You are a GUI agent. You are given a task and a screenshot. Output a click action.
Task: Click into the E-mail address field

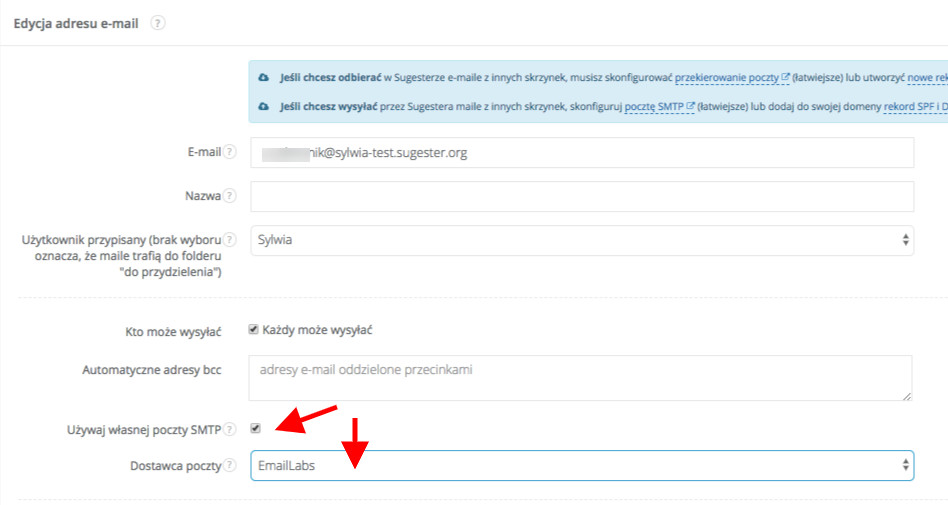click(581, 153)
